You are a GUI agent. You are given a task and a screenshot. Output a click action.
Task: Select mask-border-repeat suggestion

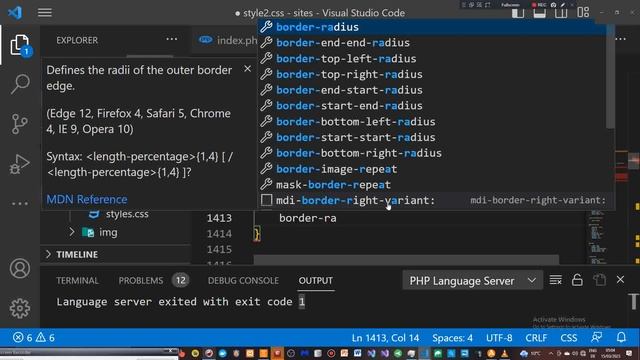(x=432, y=184)
